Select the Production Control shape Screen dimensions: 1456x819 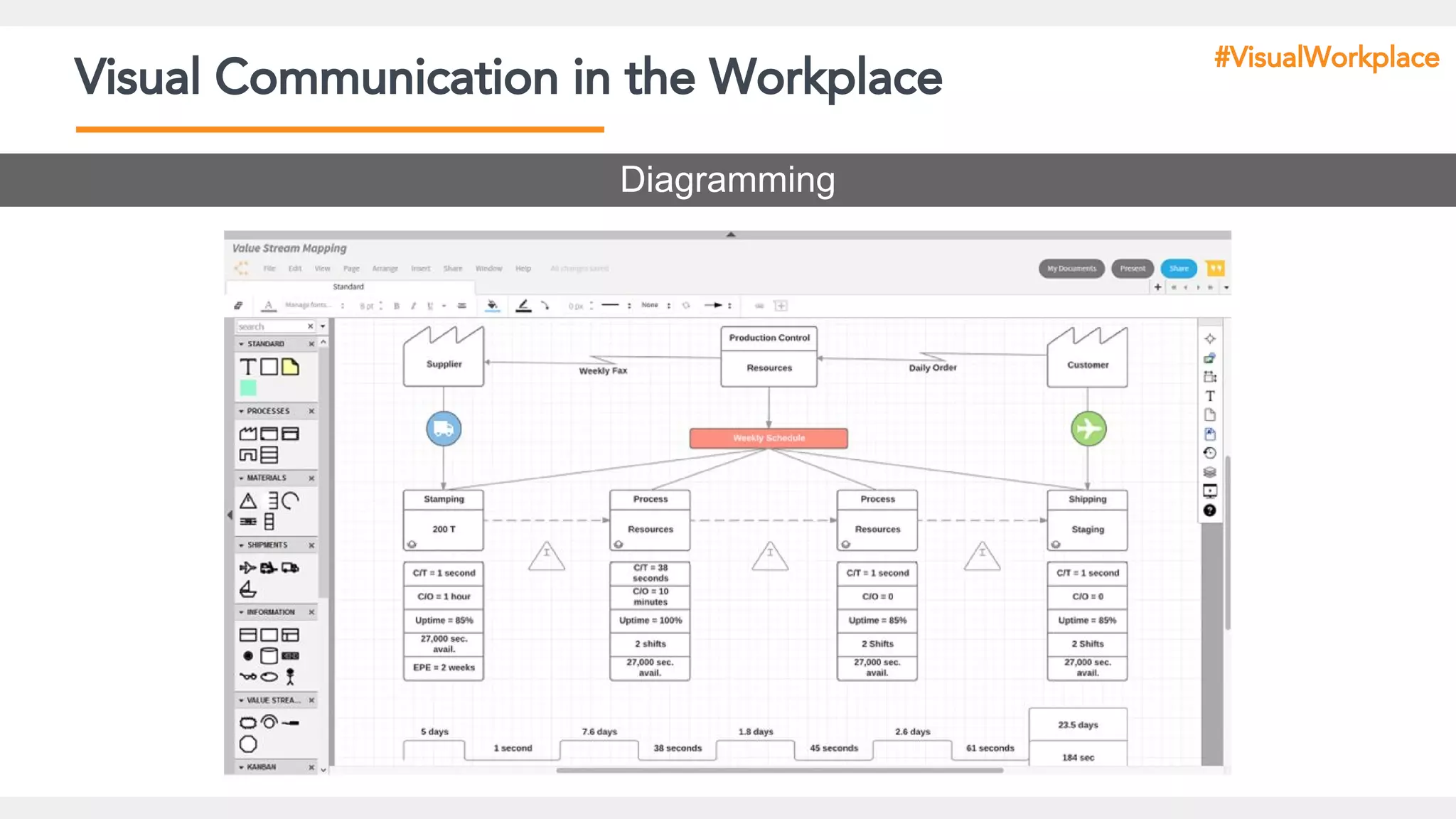[769, 356]
